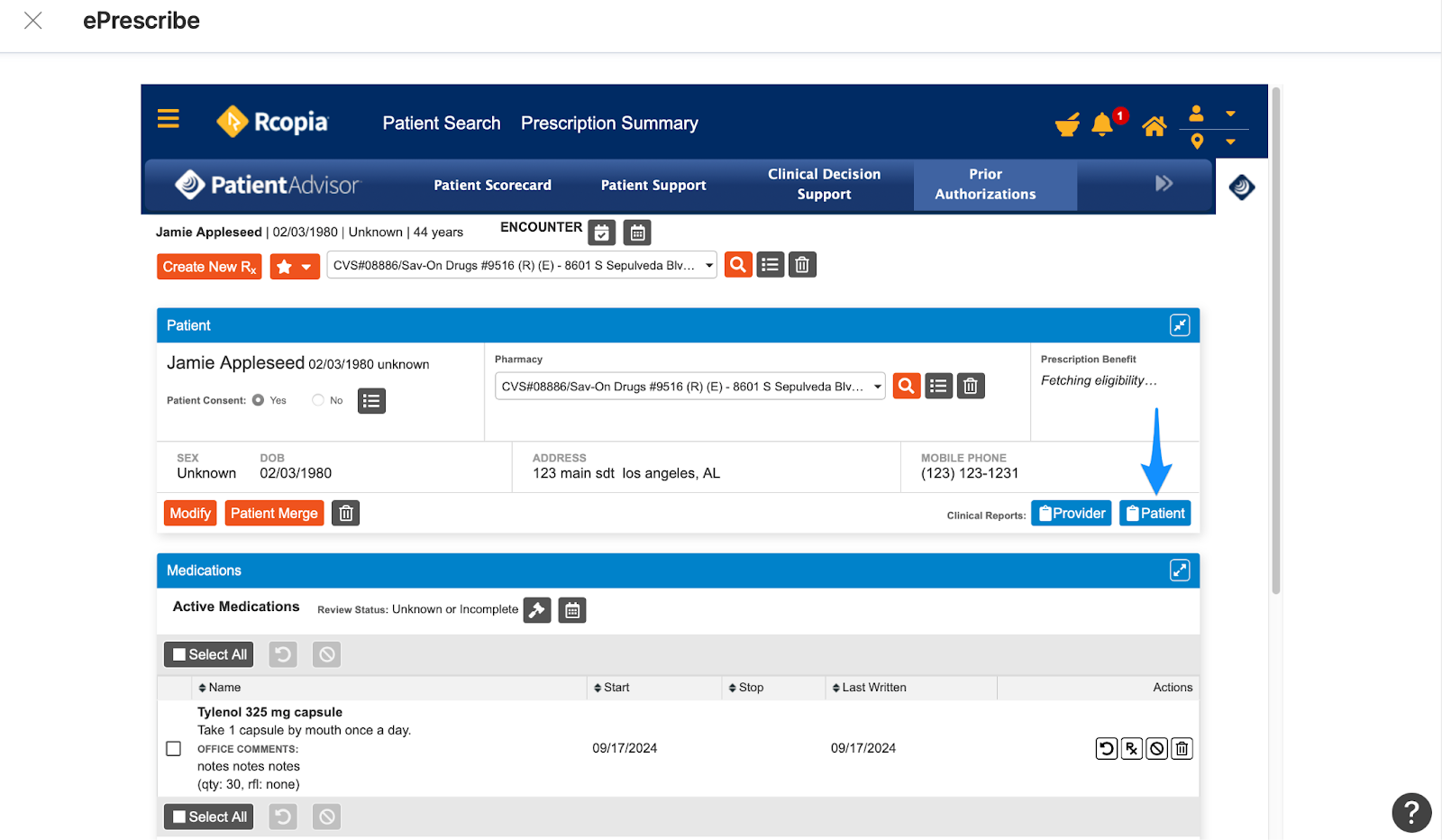
Task: Open the Pharmacy dropdown in the Patient panel
Action: (878, 386)
